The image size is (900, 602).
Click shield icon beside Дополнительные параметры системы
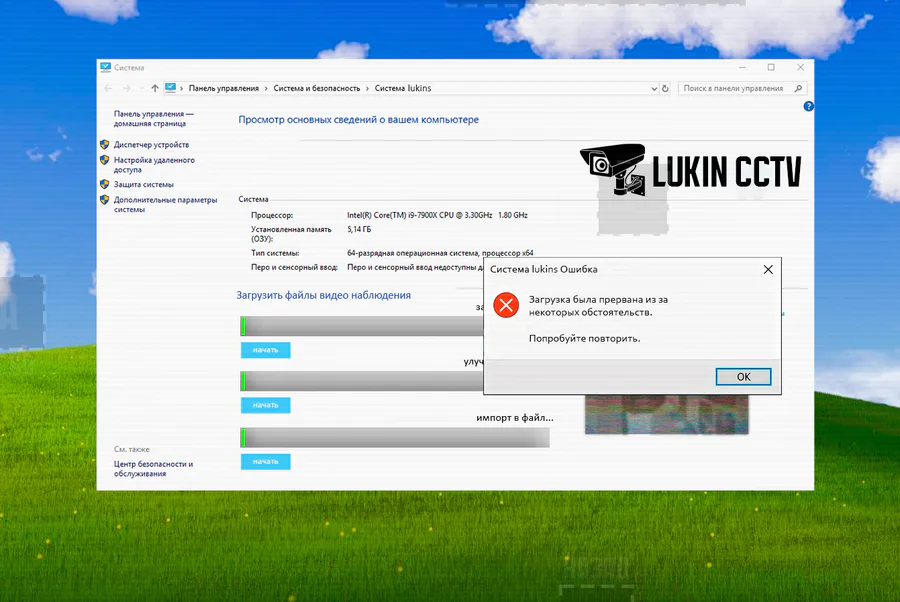104,199
